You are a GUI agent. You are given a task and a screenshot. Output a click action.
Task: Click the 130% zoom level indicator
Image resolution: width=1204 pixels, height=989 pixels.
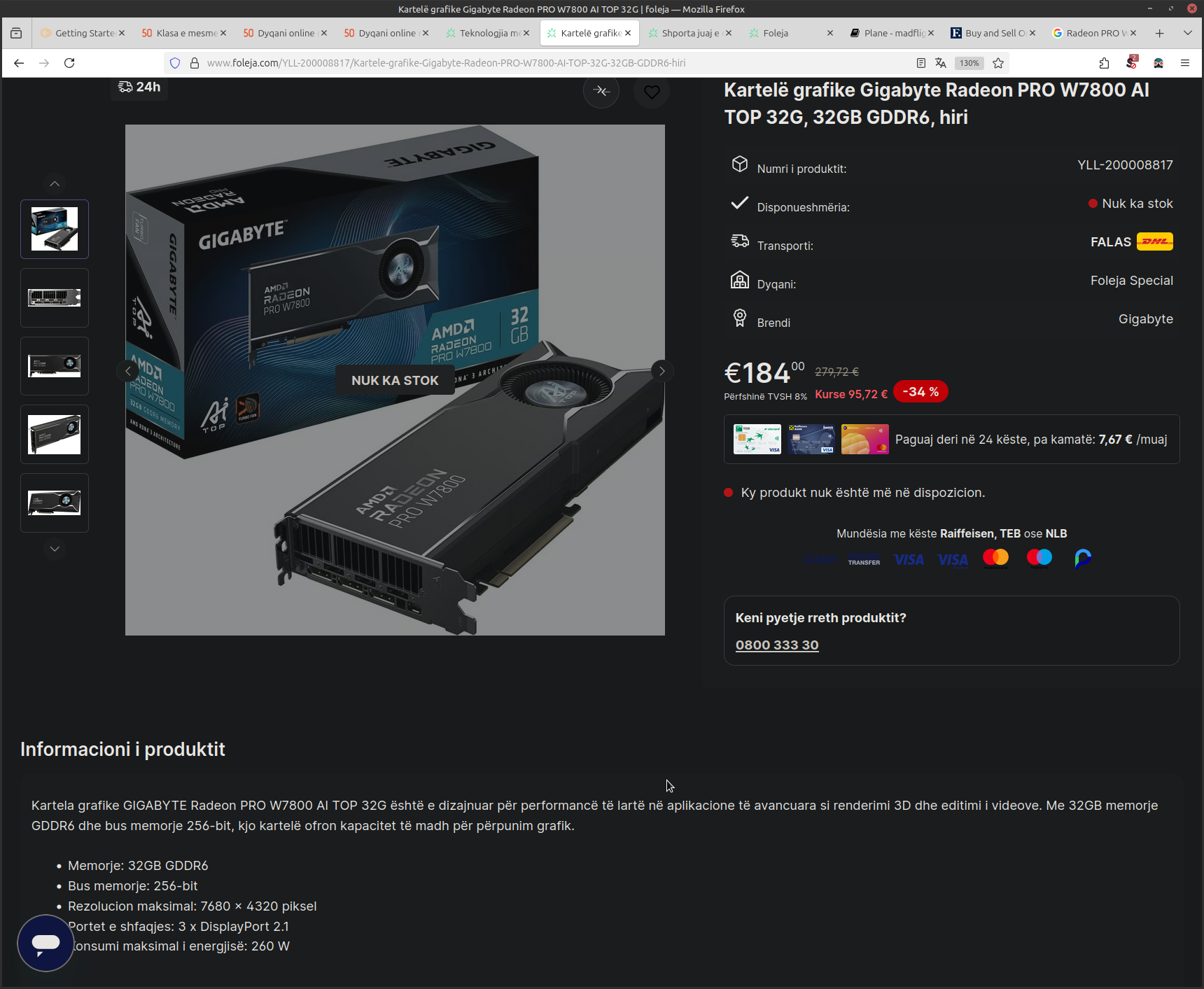click(969, 63)
